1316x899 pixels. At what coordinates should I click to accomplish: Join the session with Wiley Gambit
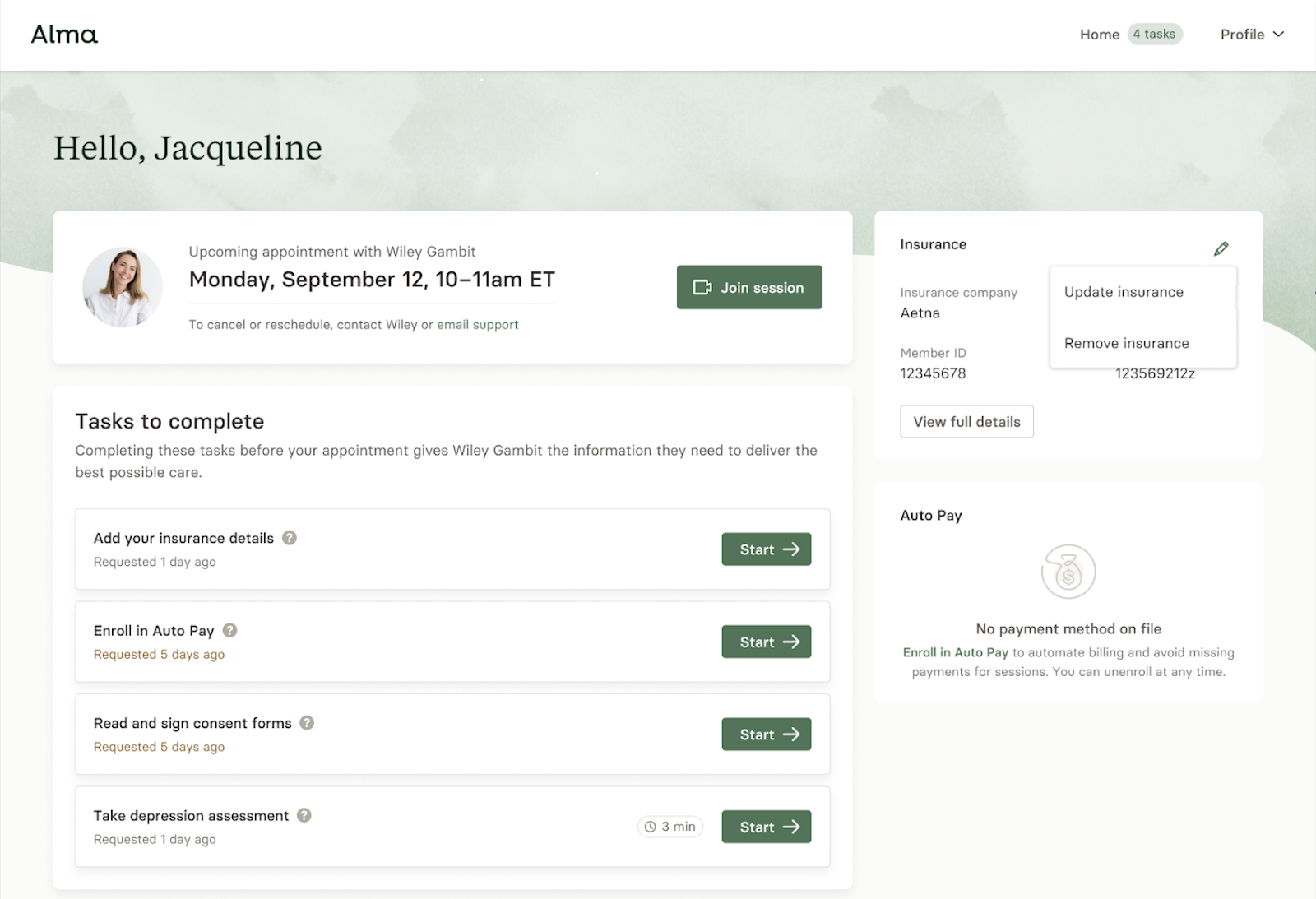[x=748, y=287]
